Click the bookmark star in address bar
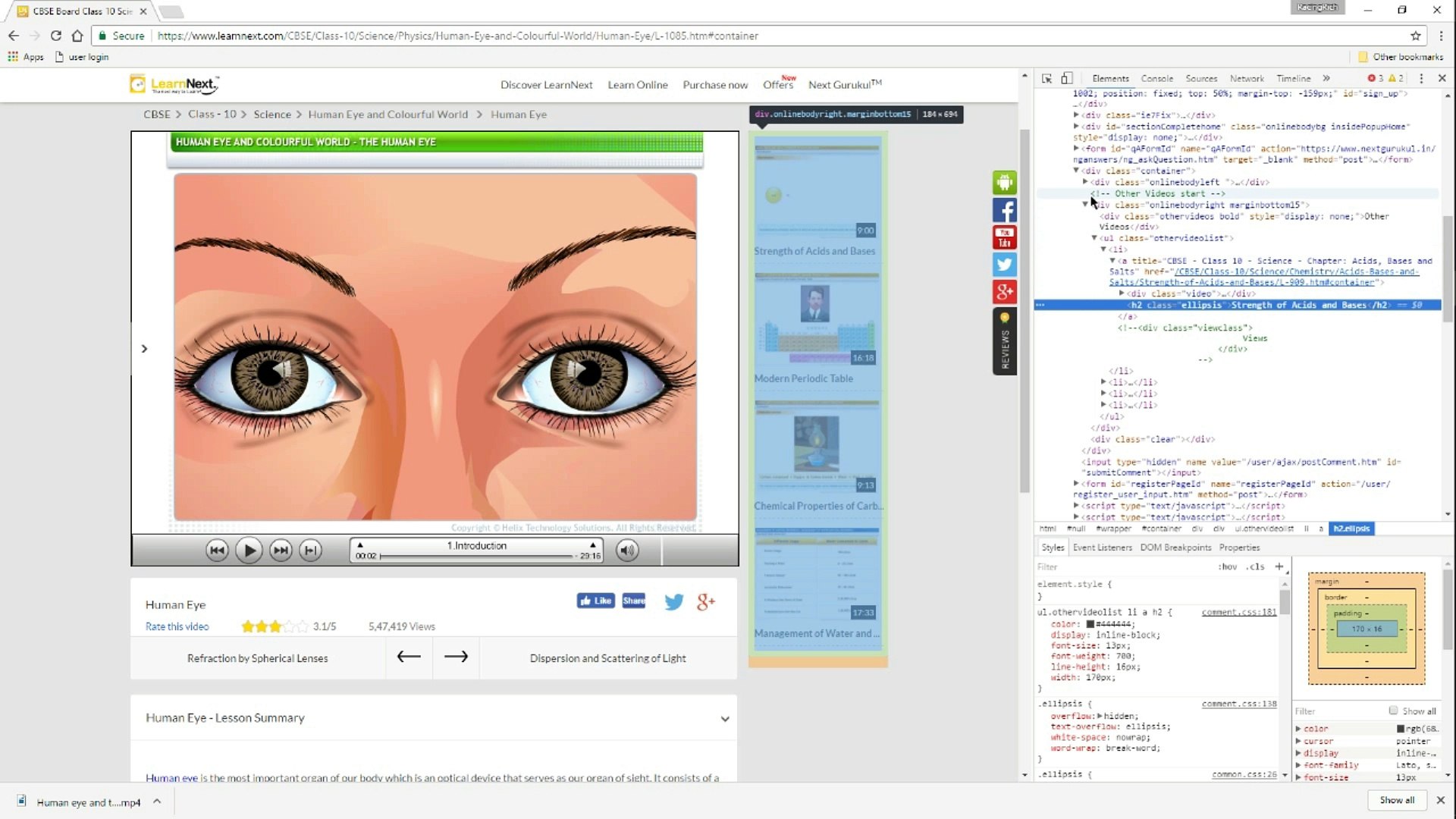The height and width of the screenshot is (819, 1456). [1415, 36]
